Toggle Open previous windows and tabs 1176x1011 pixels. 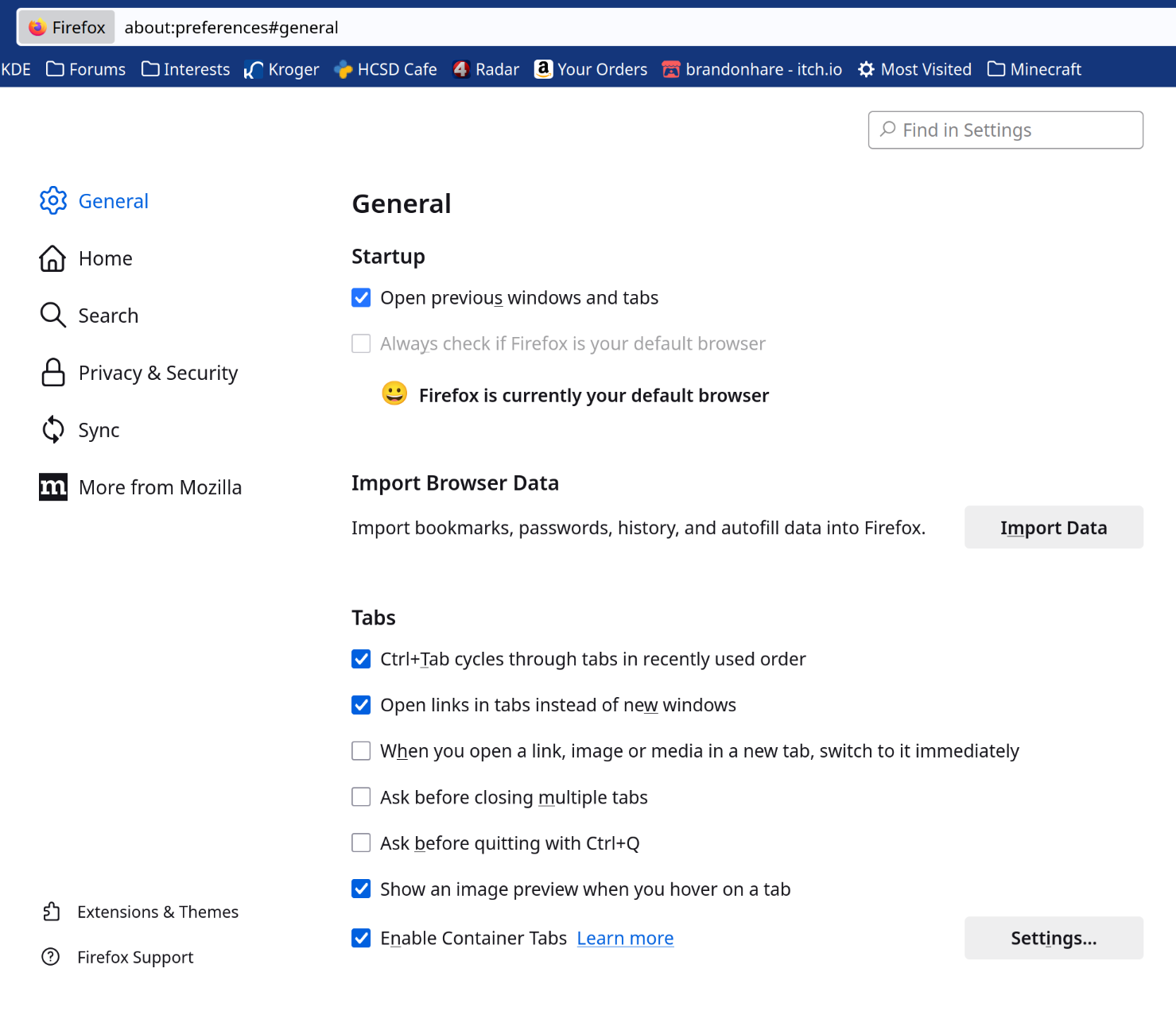(361, 298)
